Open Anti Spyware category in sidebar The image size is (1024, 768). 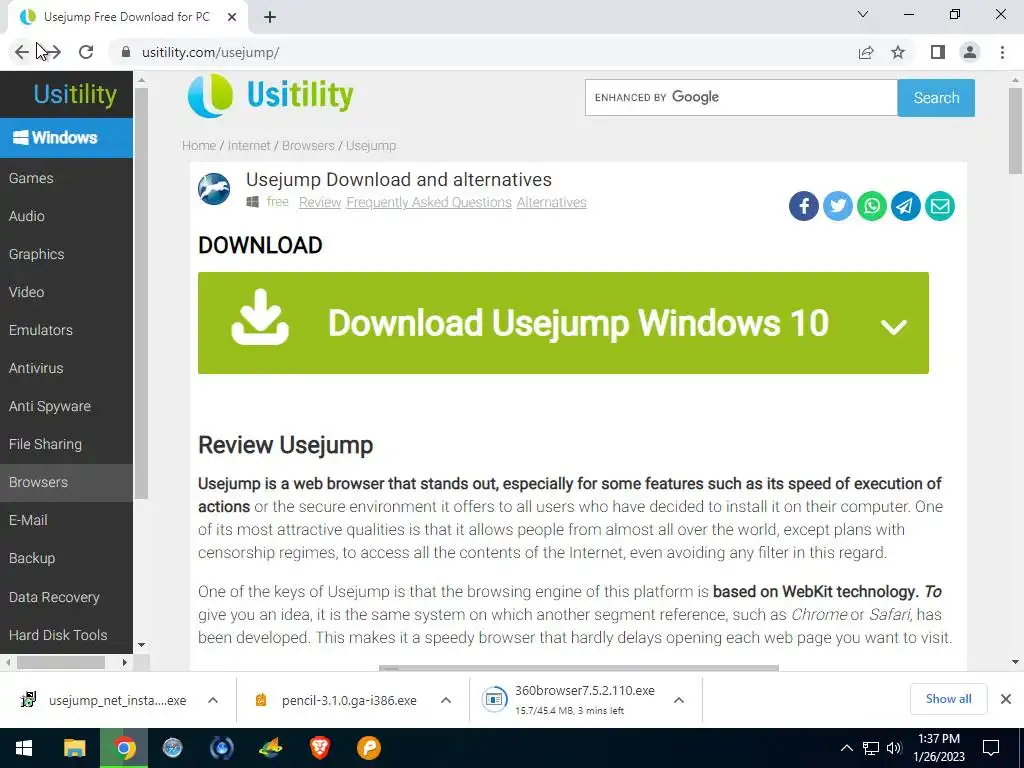click(x=66, y=406)
